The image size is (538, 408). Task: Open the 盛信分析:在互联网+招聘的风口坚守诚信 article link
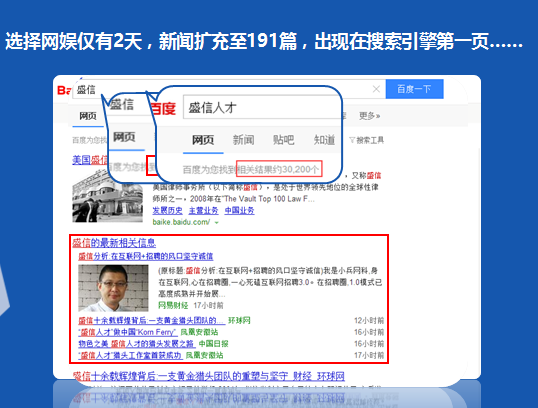(145, 256)
